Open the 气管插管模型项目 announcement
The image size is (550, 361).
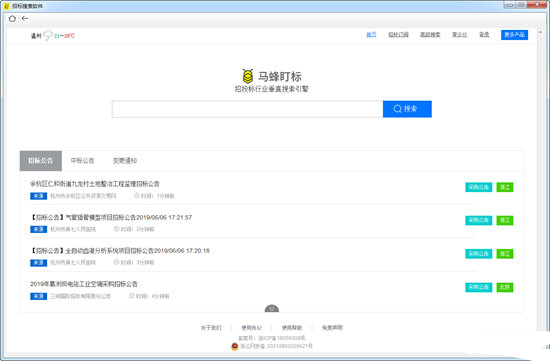tap(111, 218)
